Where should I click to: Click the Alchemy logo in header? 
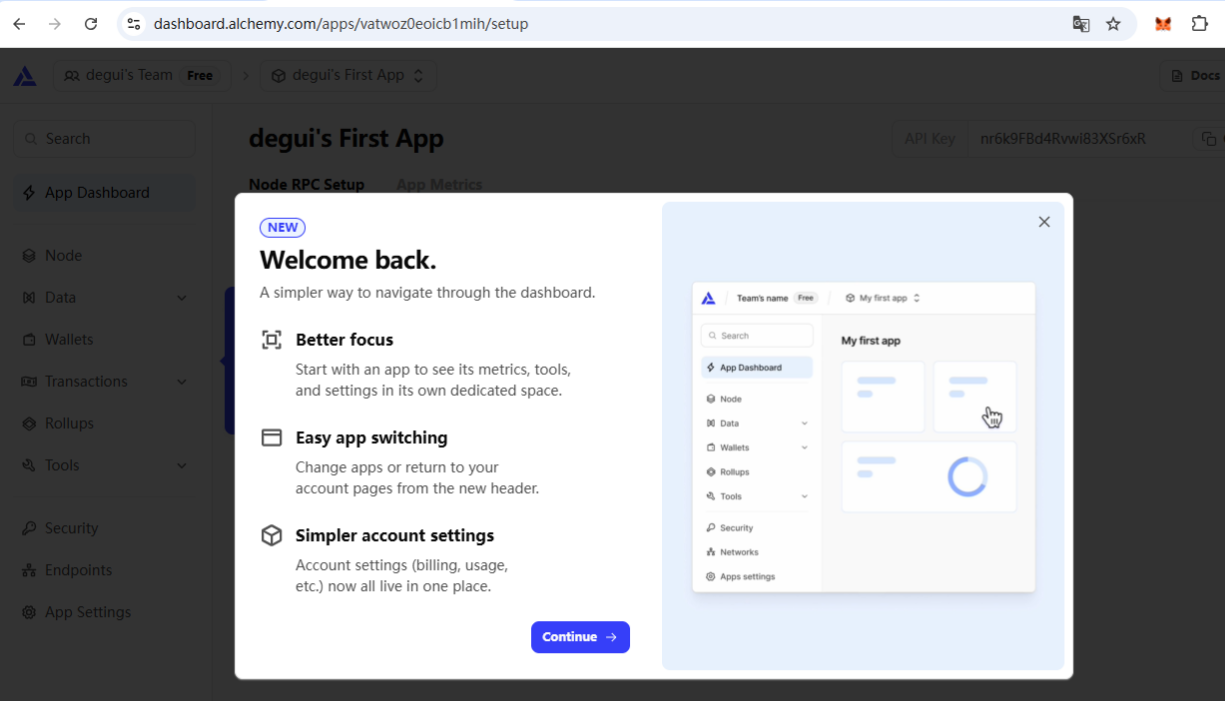pos(25,76)
